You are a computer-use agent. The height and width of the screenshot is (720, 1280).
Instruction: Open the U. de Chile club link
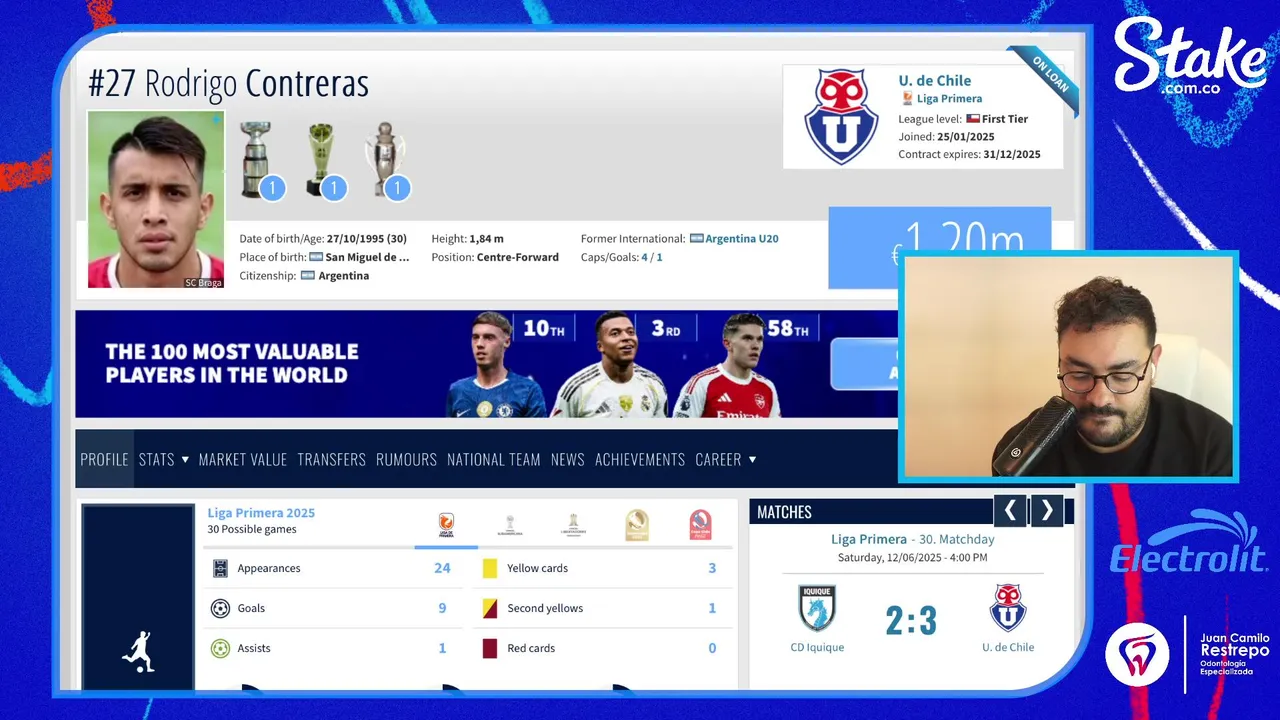click(934, 80)
